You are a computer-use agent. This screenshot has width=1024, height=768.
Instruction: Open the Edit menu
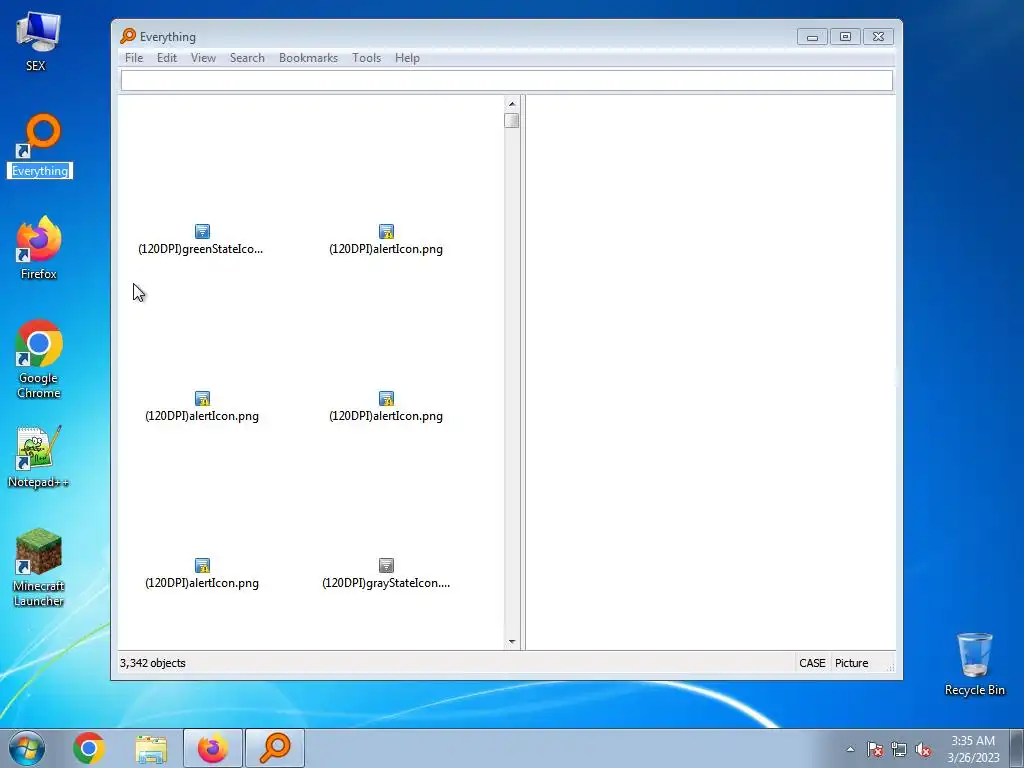click(167, 57)
